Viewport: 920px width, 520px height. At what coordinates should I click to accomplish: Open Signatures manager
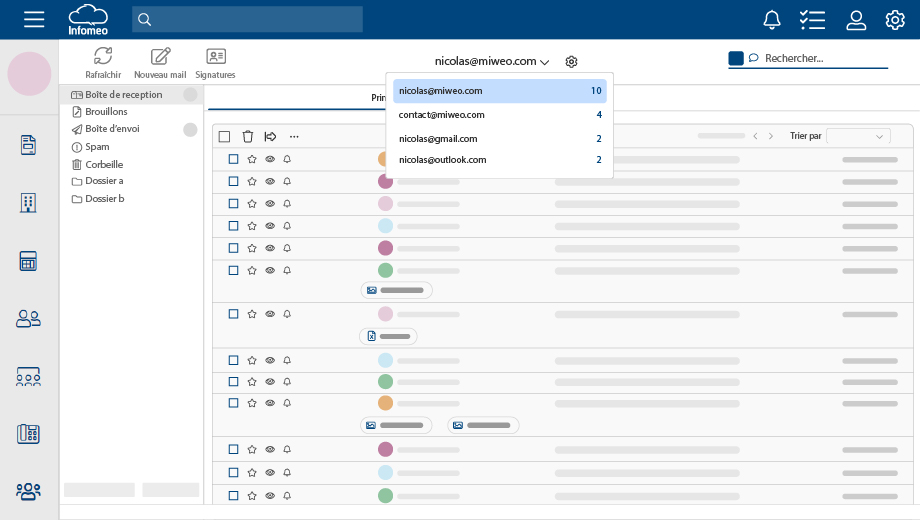215,63
